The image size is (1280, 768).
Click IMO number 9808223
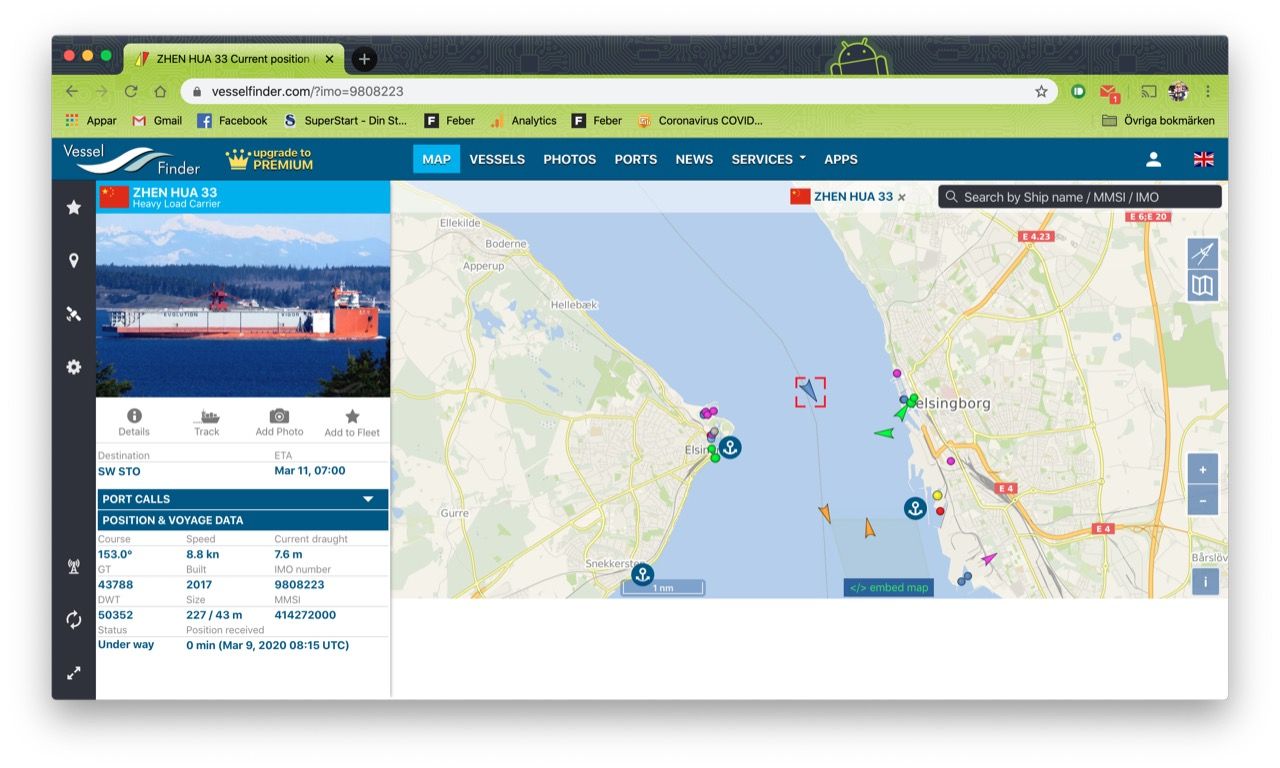pos(300,584)
